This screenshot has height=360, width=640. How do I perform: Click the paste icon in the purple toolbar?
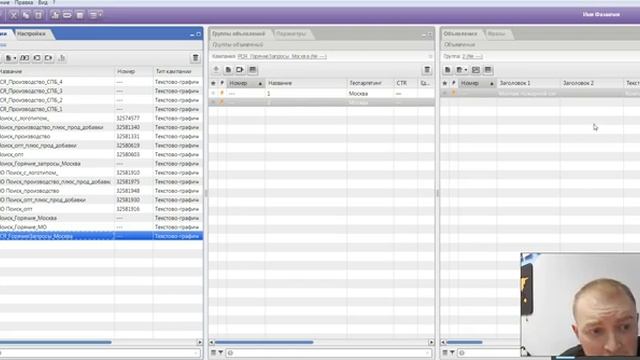point(38,15)
